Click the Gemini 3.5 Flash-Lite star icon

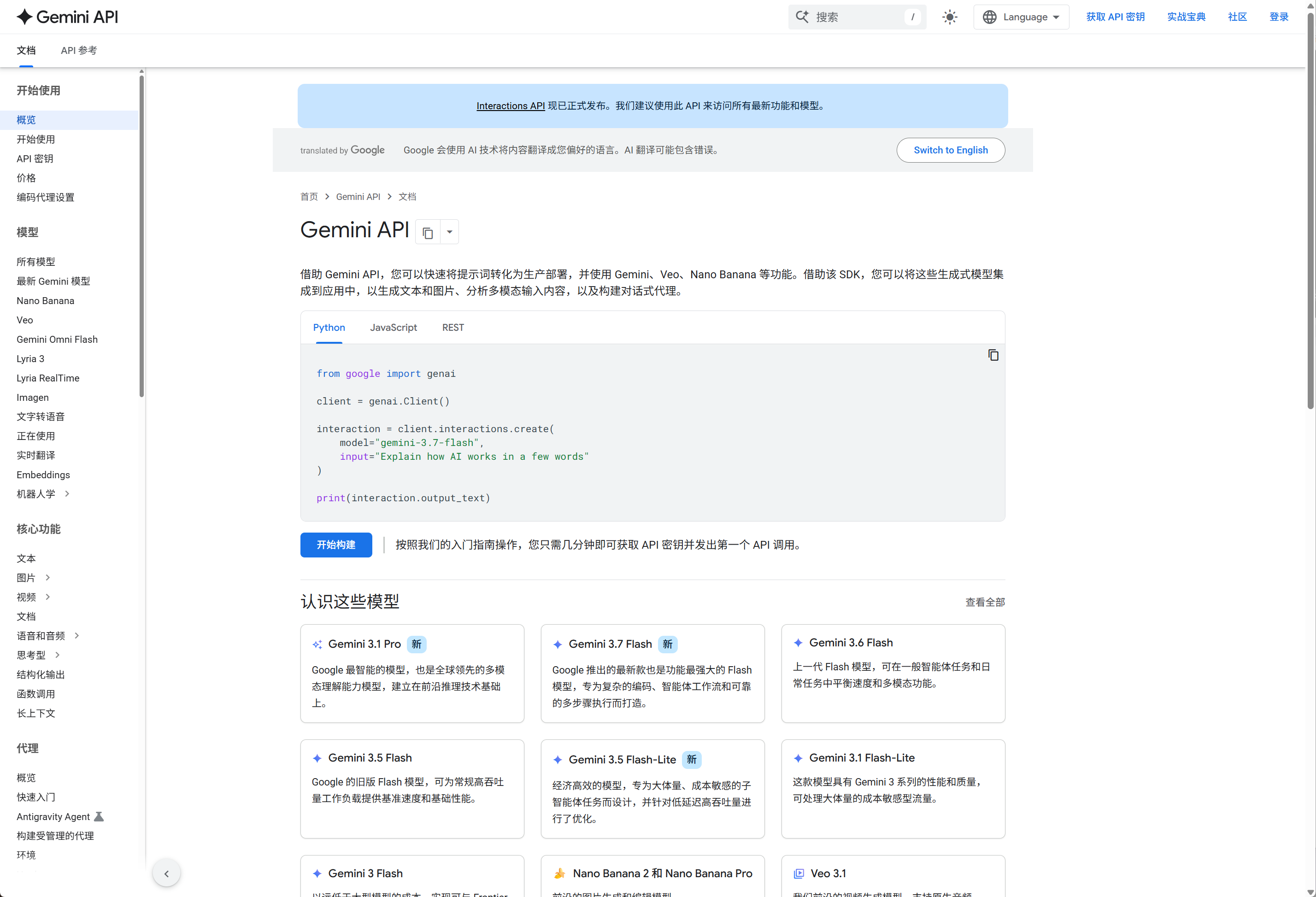(x=557, y=760)
